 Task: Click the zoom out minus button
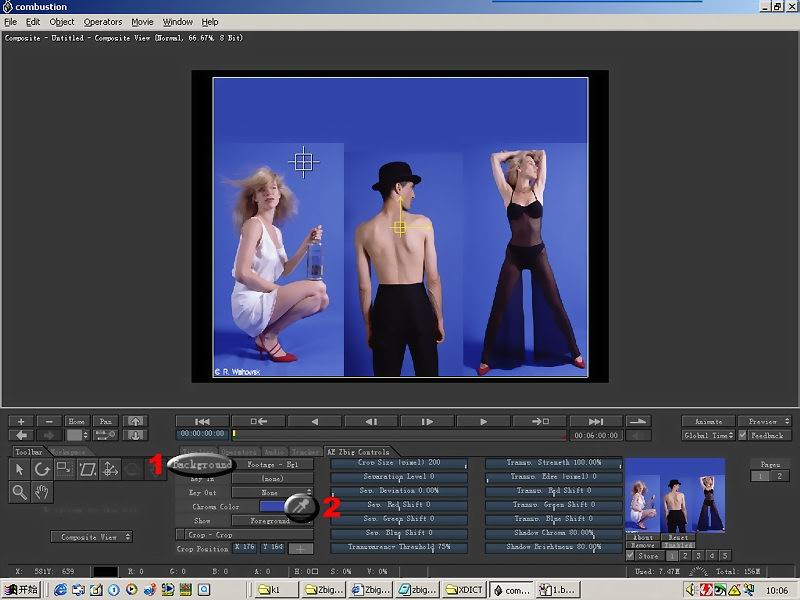pyautogui.click(x=49, y=421)
